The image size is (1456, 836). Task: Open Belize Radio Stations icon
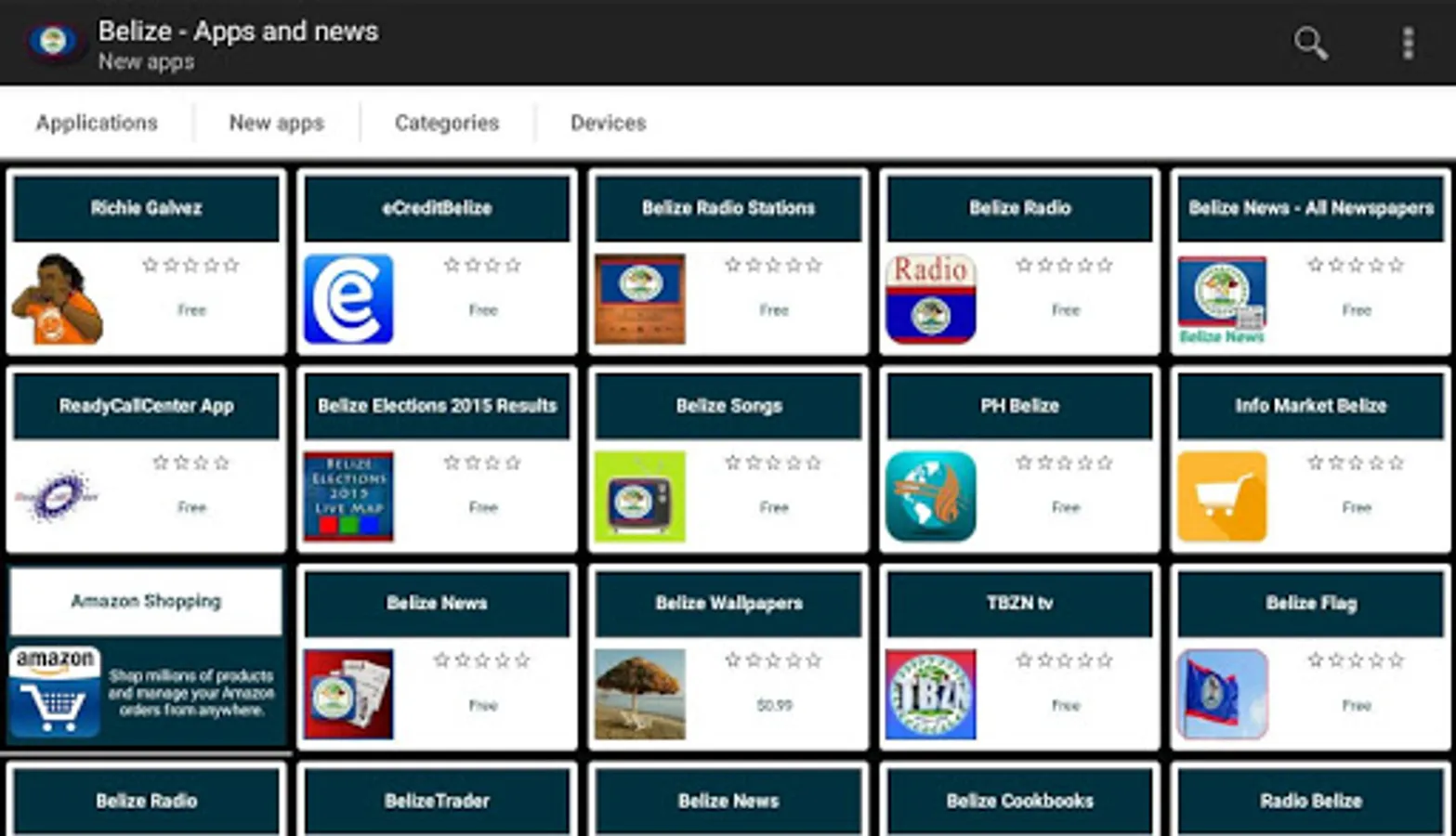pyautogui.click(x=640, y=299)
